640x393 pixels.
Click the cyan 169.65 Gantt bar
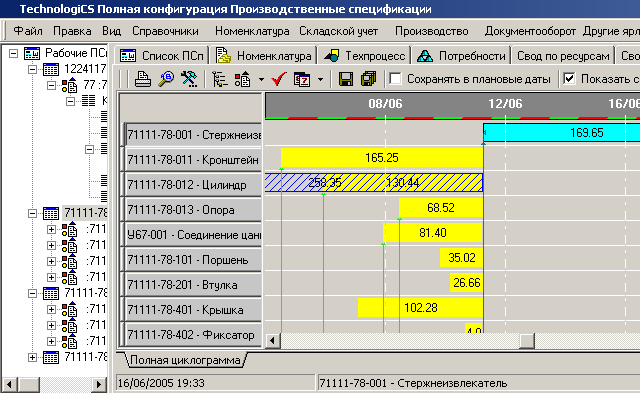point(562,133)
